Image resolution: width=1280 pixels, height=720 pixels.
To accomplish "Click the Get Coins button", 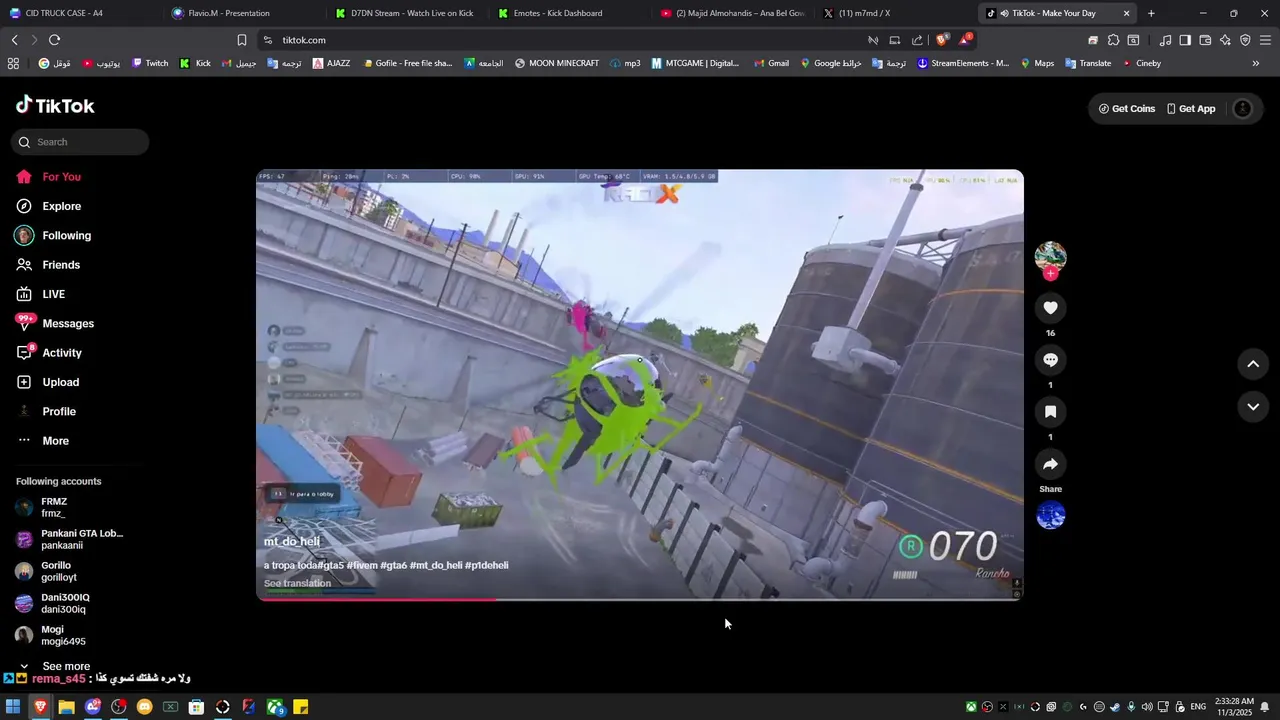I will [1127, 109].
